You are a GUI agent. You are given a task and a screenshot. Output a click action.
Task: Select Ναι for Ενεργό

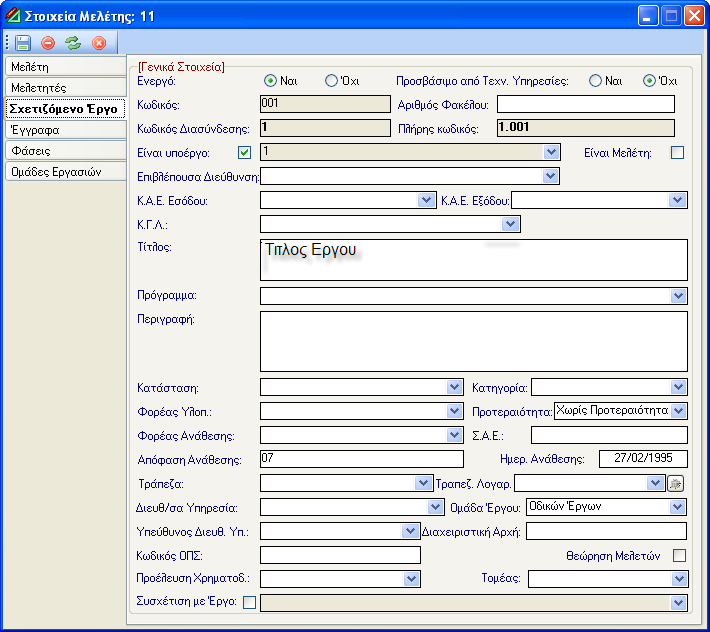pos(270,81)
